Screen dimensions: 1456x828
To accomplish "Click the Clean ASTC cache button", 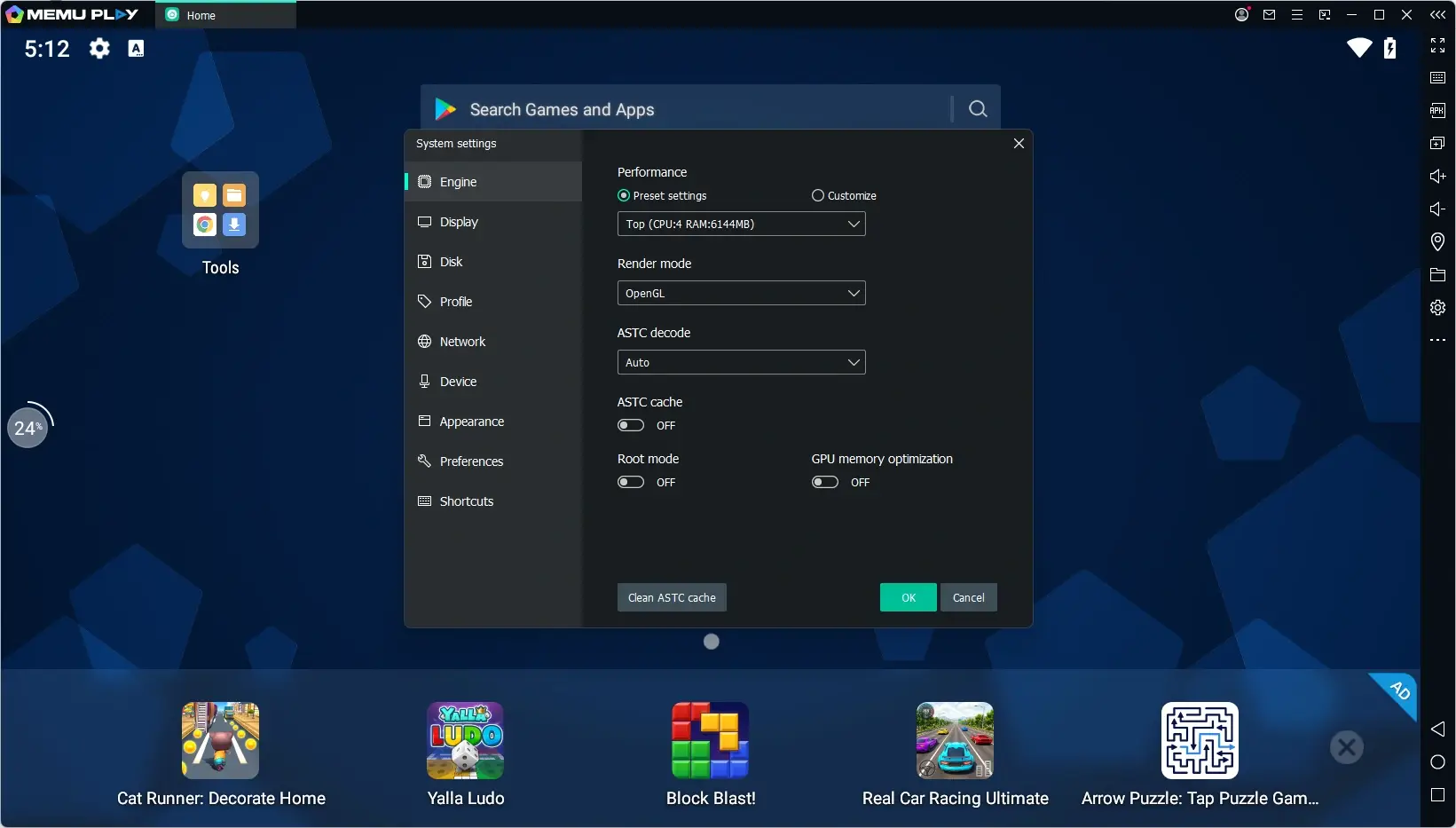I will (672, 597).
